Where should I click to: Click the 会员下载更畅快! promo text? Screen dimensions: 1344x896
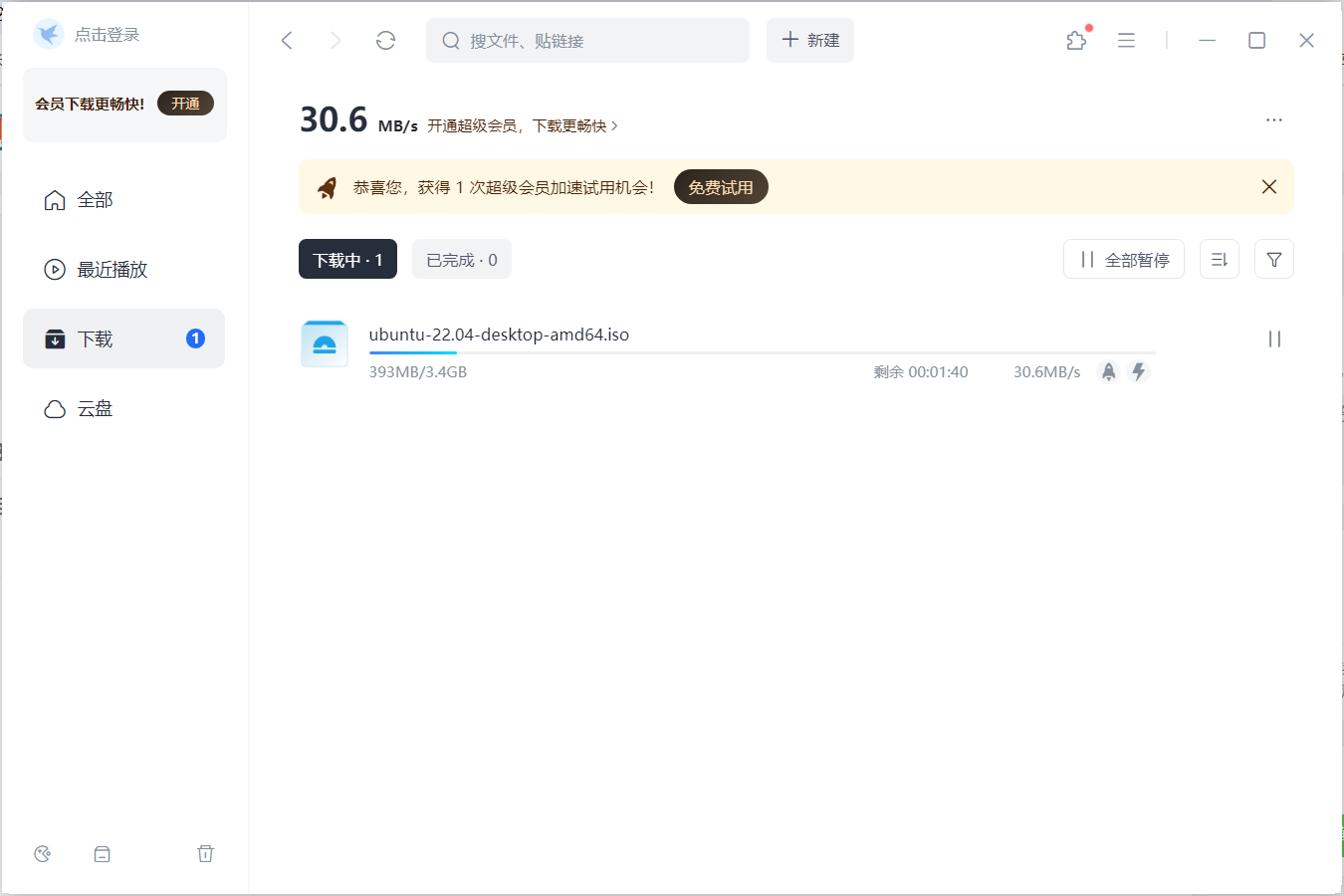tap(90, 104)
